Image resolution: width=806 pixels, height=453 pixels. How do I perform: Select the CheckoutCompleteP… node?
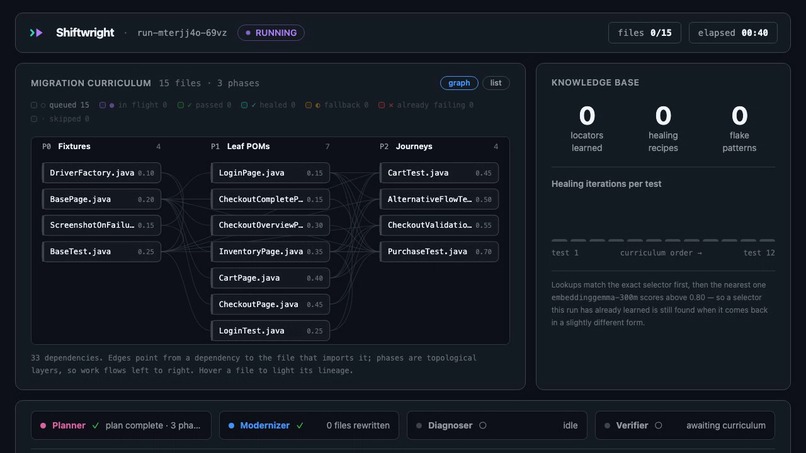coord(270,199)
